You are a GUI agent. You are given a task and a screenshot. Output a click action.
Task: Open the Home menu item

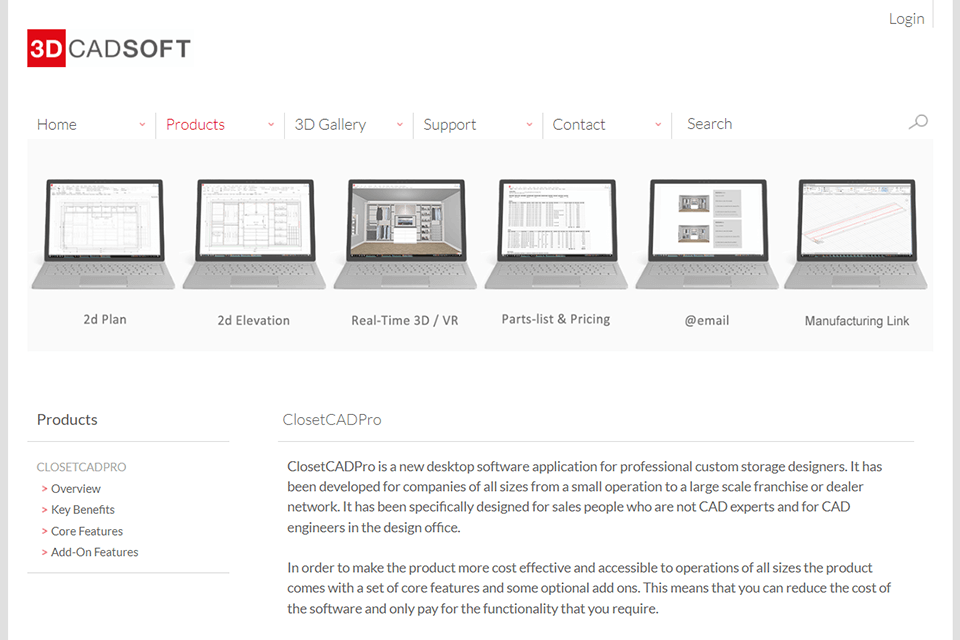coord(57,125)
